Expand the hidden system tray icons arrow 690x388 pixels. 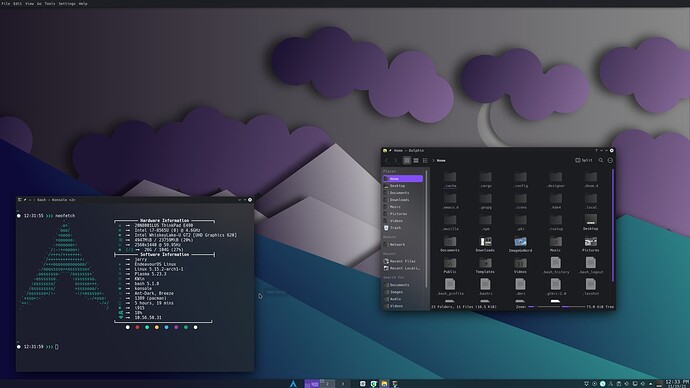click(x=651, y=384)
